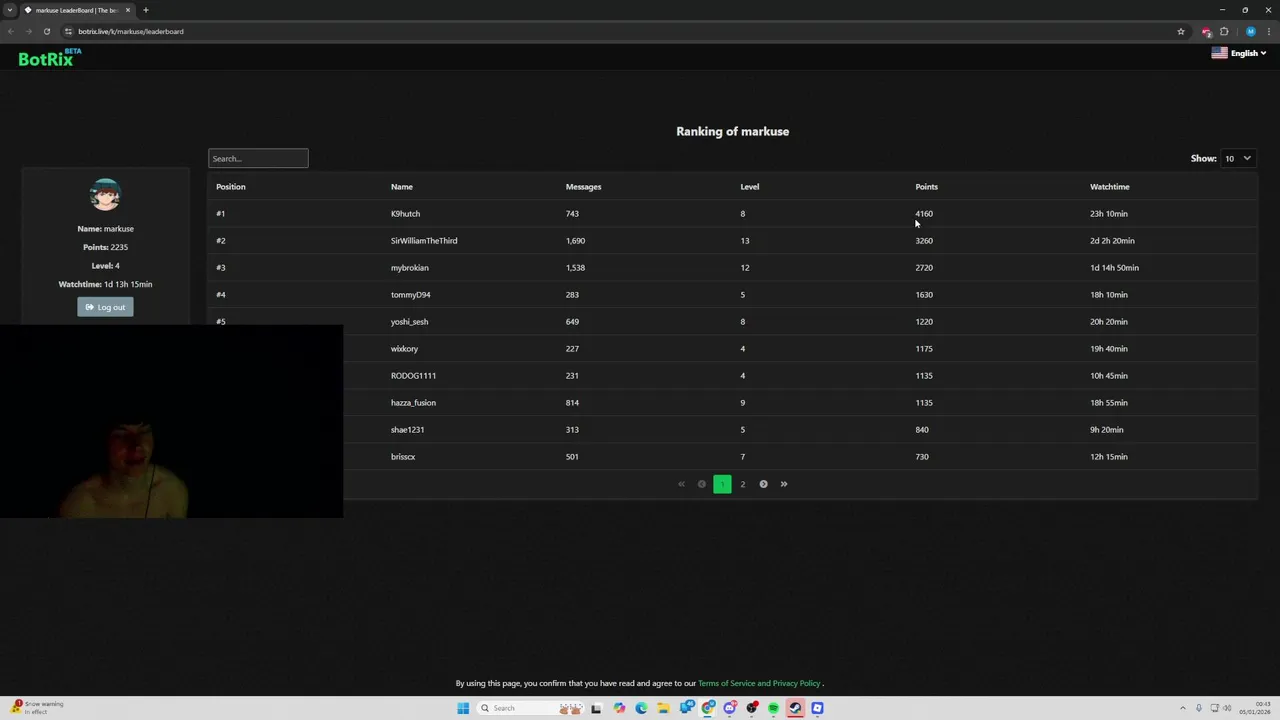Click the Watchtime column header
Viewport: 1280px width, 720px height.
point(1109,186)
